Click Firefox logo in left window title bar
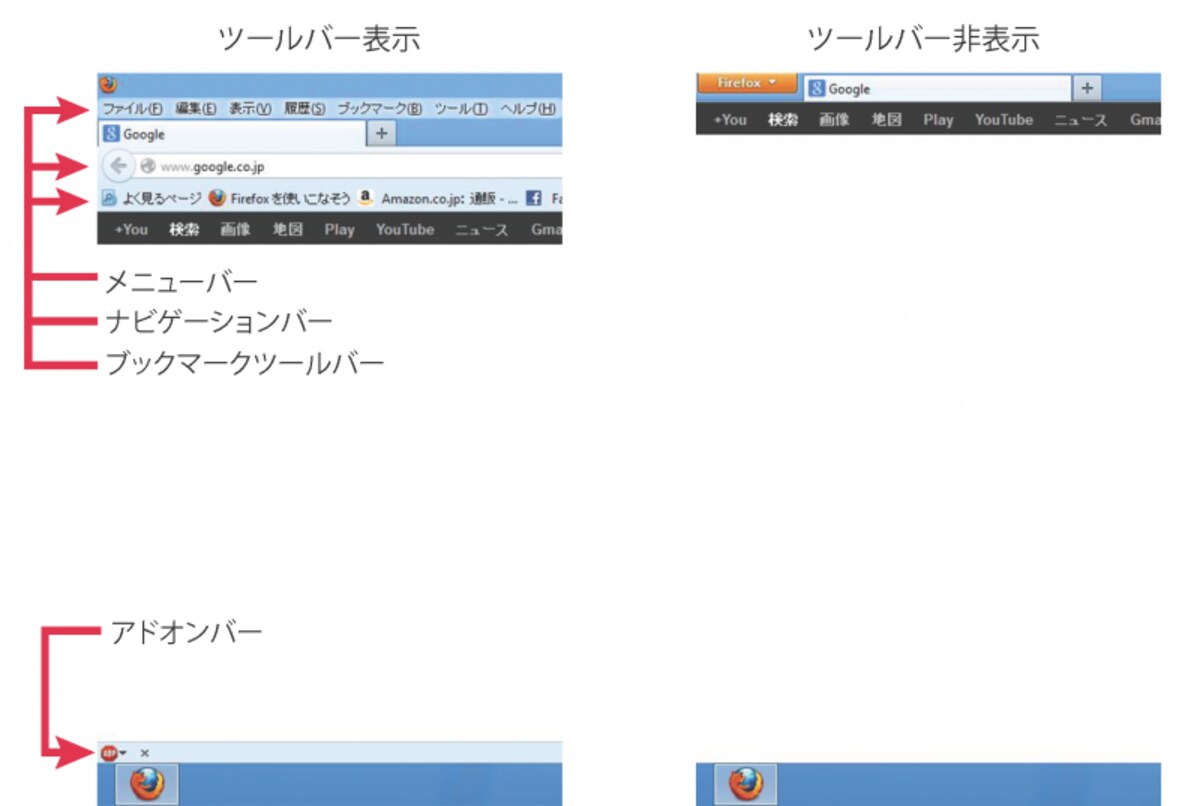The image size is (1200, 806). [x=109, y=84]
